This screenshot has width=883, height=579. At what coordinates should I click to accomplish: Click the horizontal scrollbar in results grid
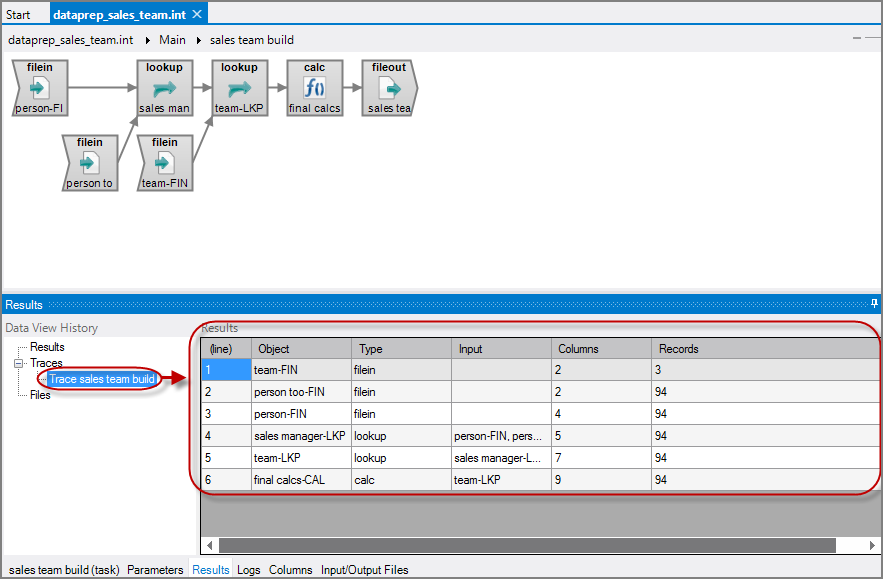[x=526, y=545]
